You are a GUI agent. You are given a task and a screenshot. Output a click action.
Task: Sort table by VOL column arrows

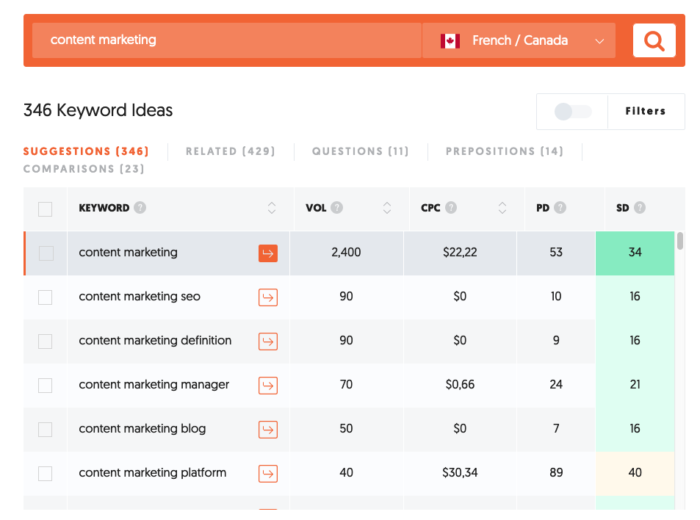click(x=387, y=208)
